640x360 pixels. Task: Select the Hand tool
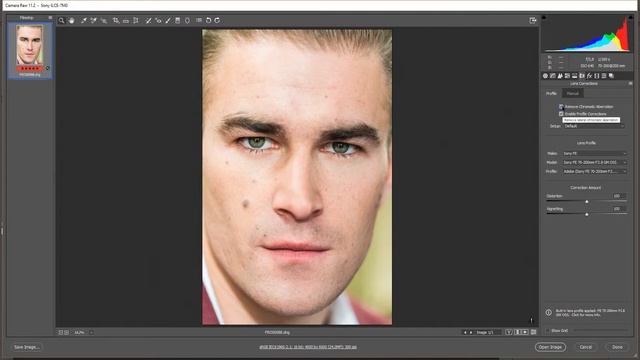click(x=71, y=20)
